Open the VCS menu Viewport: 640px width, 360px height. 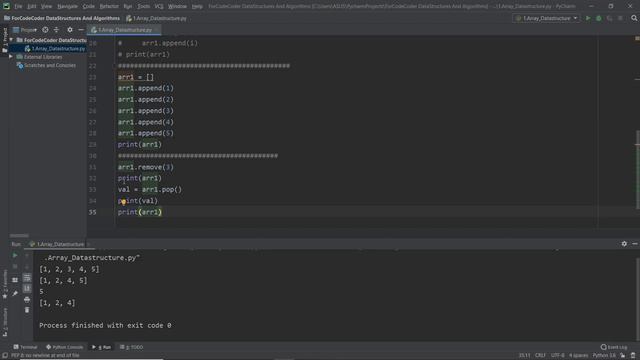coord(159,7)
